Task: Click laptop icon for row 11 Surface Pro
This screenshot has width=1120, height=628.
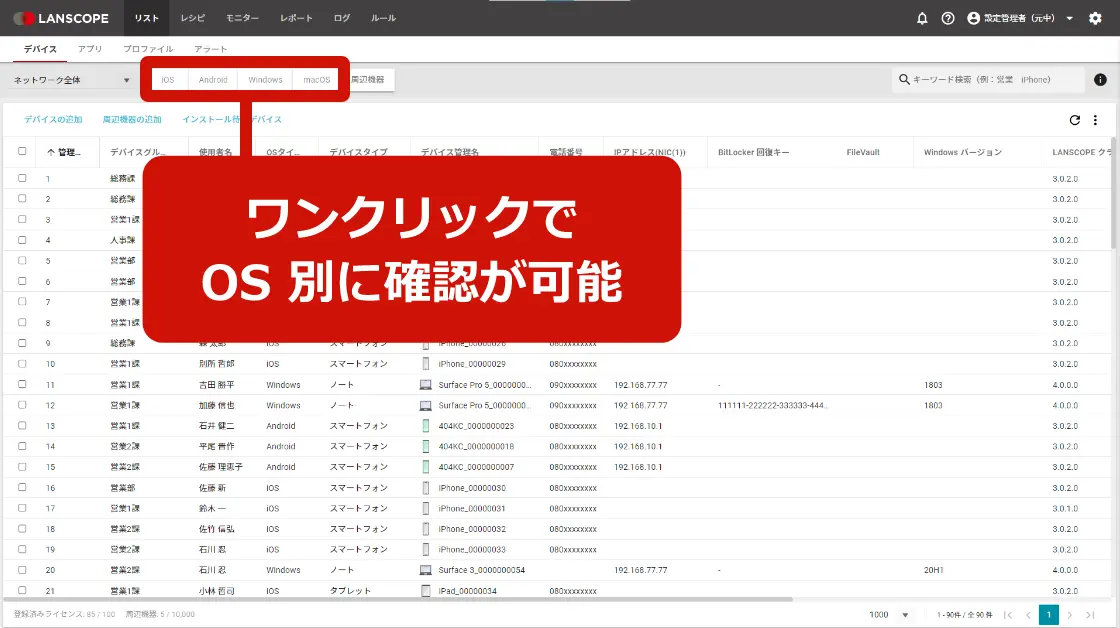Action: 425,385
